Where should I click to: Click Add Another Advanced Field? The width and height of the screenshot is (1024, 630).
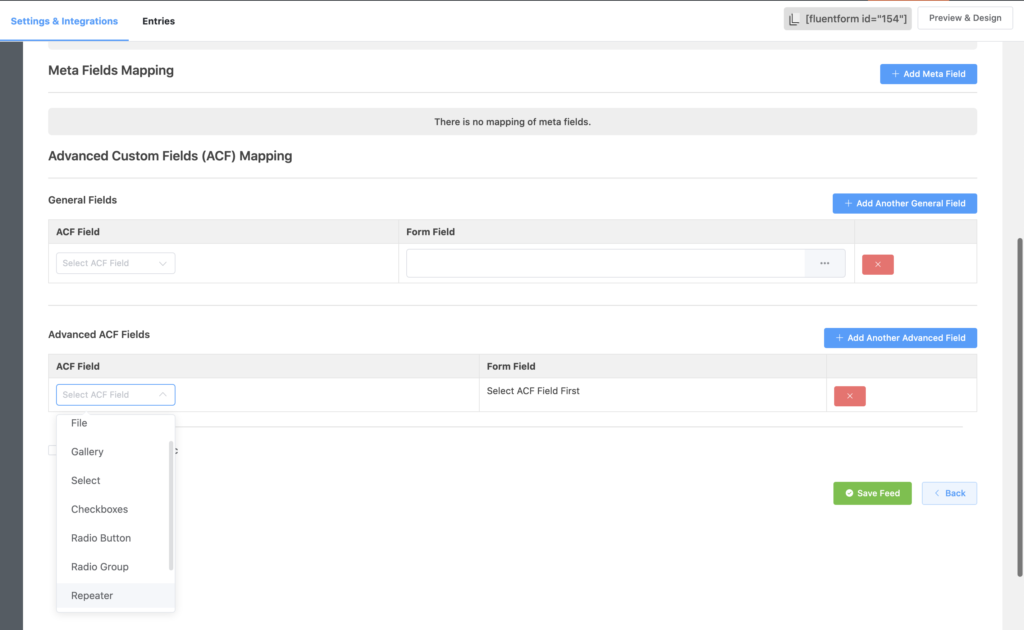pyautogui.click(x=900, y=338)
